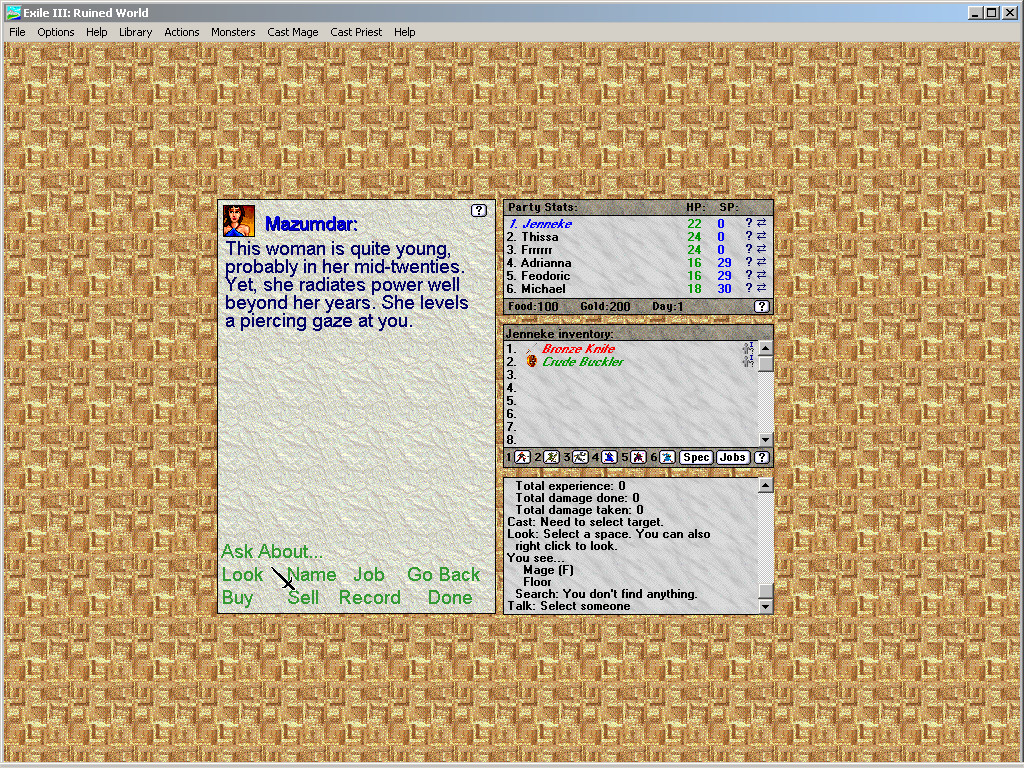Click the swap arrows for Thissa
This screenshot has width=1024, height=768.
click(761, 236)
